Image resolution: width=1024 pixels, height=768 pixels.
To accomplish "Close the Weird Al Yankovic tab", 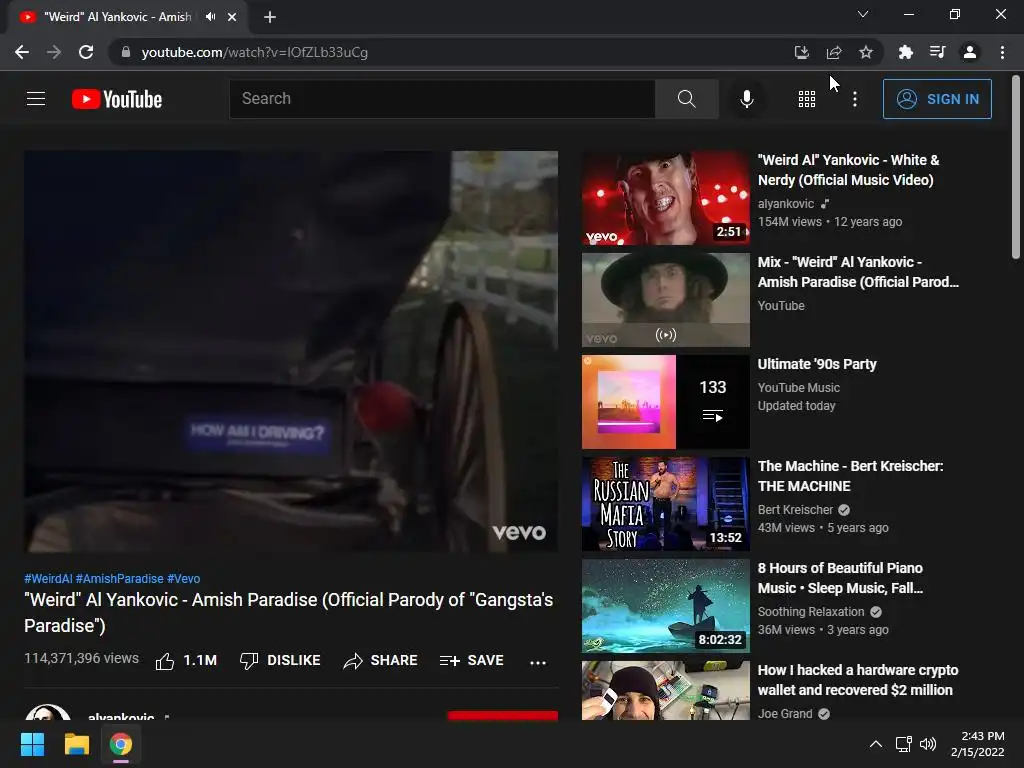I will (x=232, y=17).
